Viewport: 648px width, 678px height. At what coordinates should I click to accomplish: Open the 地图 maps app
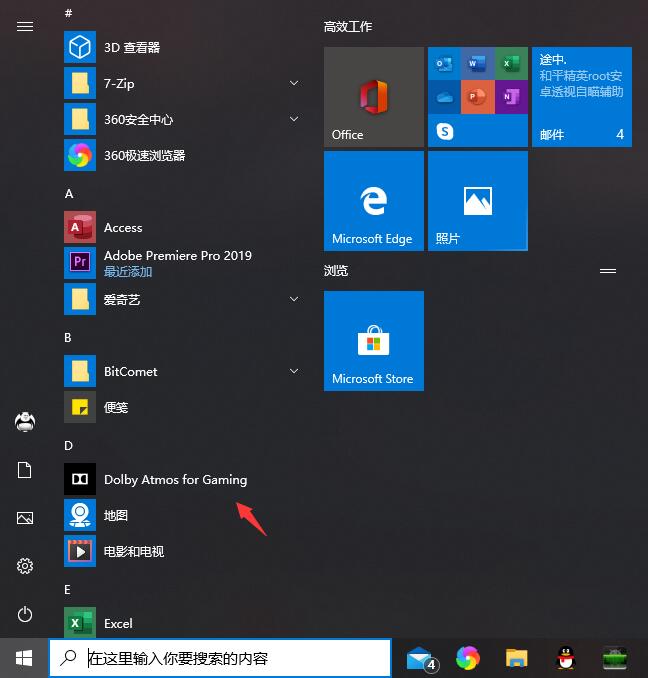click(116, 515)
